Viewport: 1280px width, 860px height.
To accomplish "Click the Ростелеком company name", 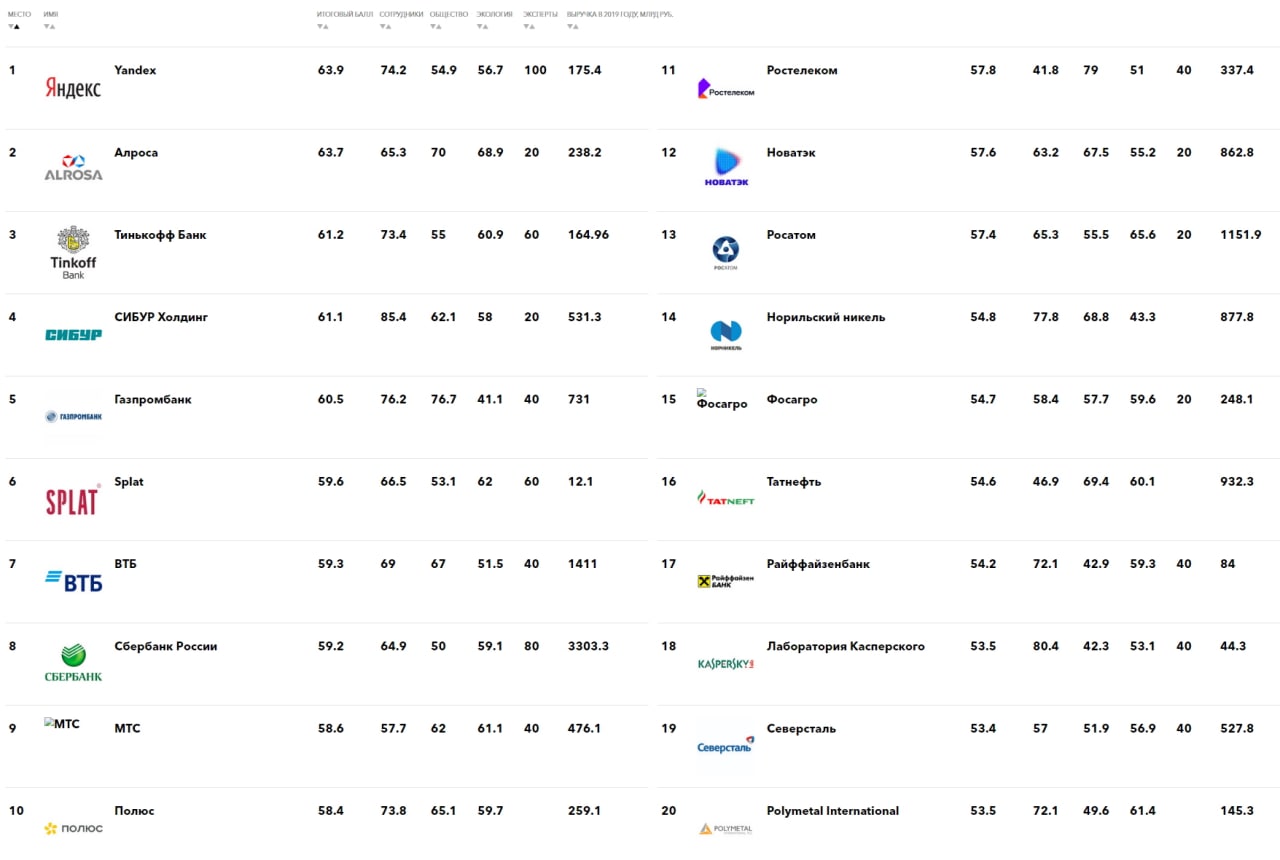I will (x=802, y=71).
